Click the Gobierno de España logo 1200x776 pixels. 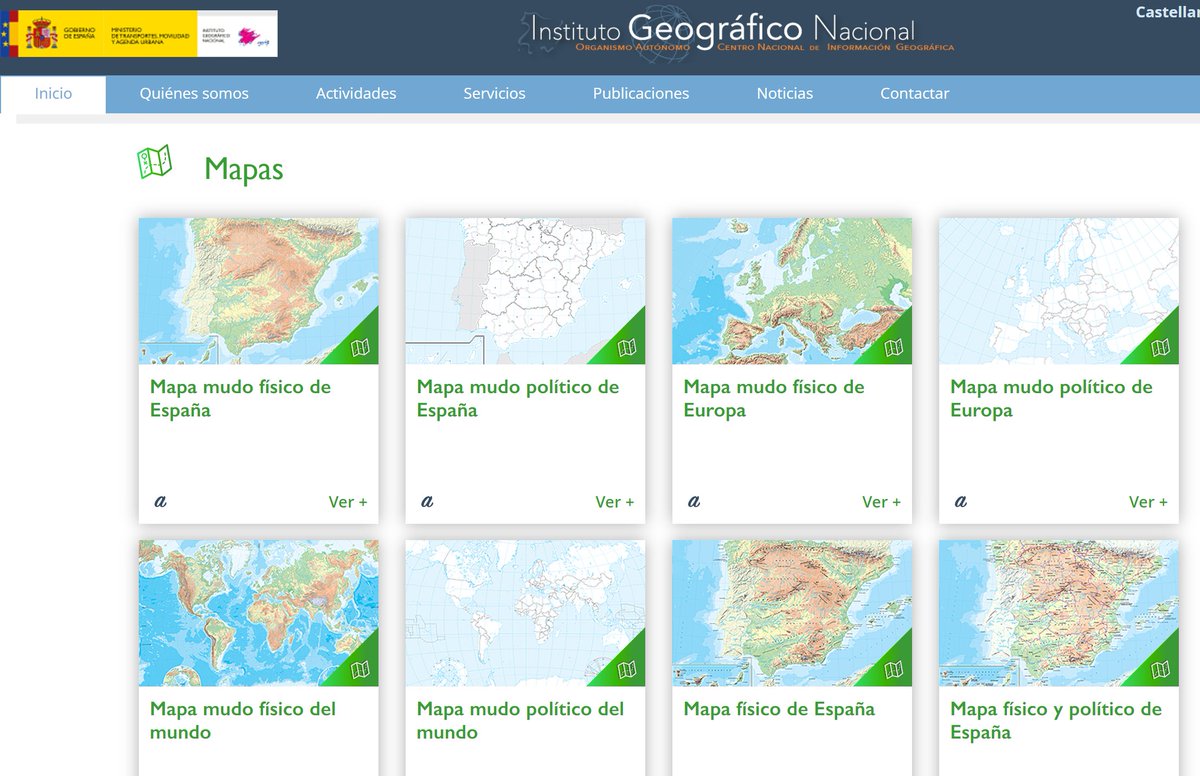point(139,34)
